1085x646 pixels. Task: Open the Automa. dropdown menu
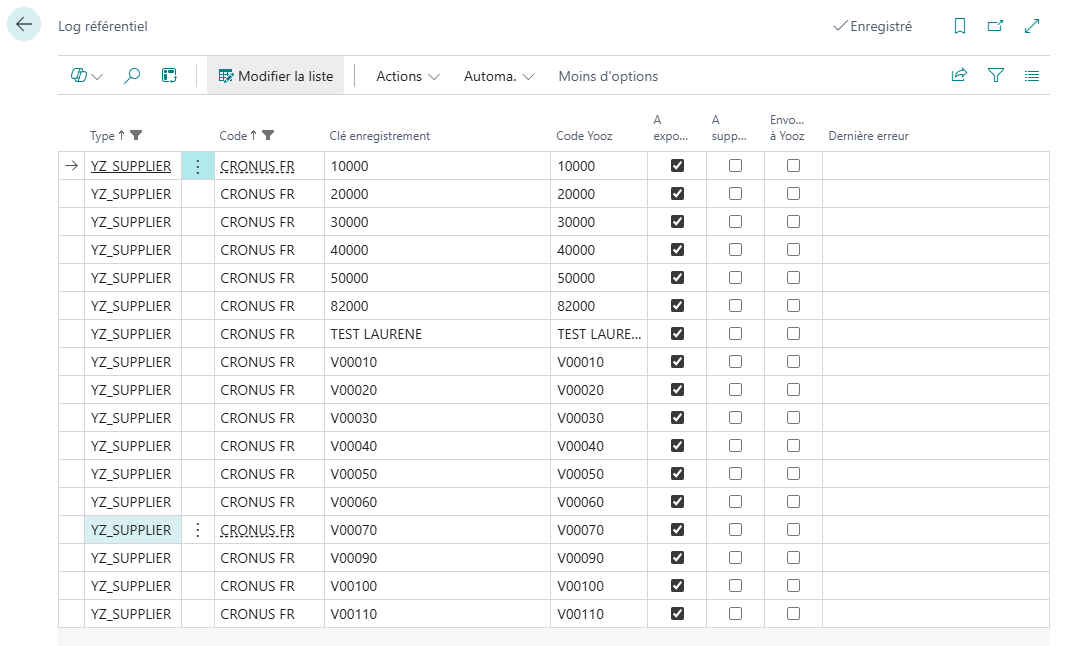[x=499, y=76]
